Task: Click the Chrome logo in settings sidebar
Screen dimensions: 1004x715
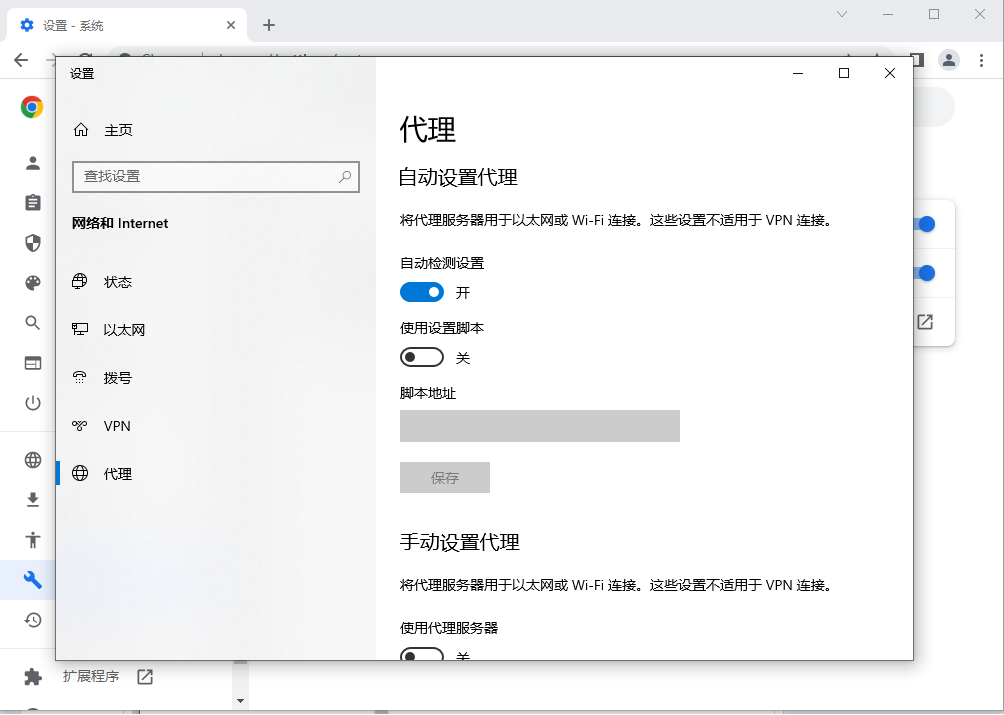Action: pyautogui.click(x=31, y=107)
